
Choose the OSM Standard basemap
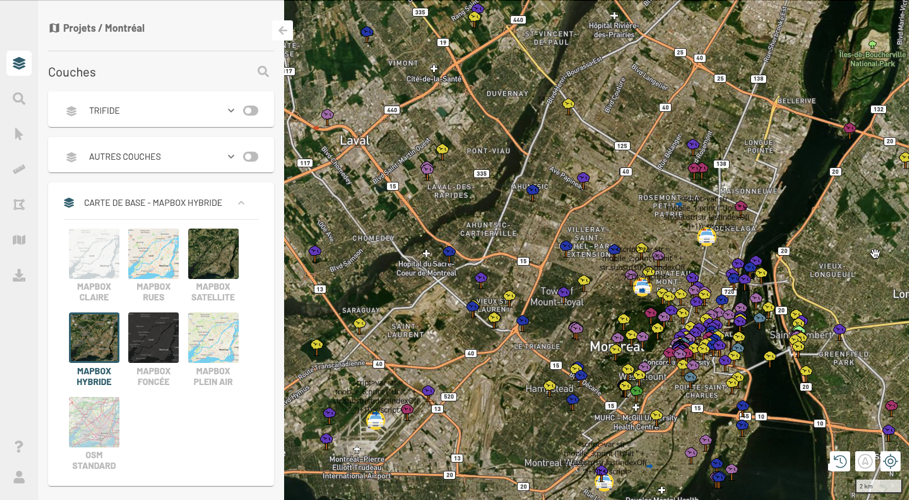click(94, 422)
